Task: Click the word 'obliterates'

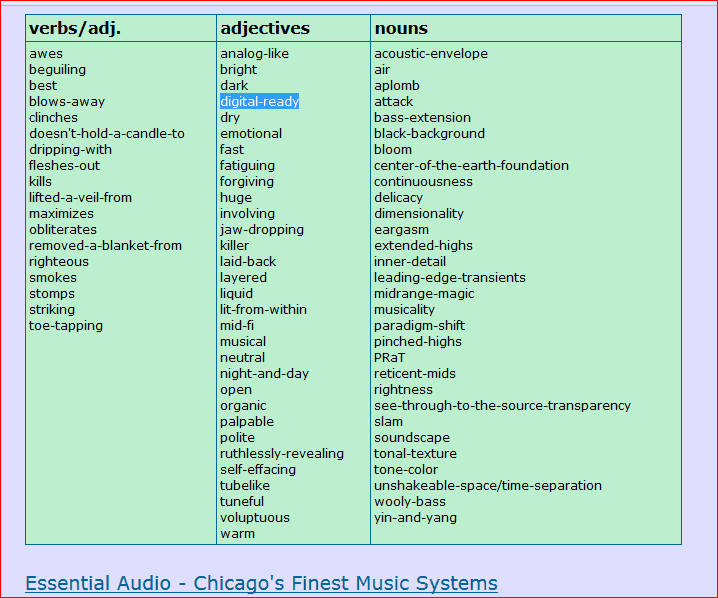Action: [x=63, y=230]
